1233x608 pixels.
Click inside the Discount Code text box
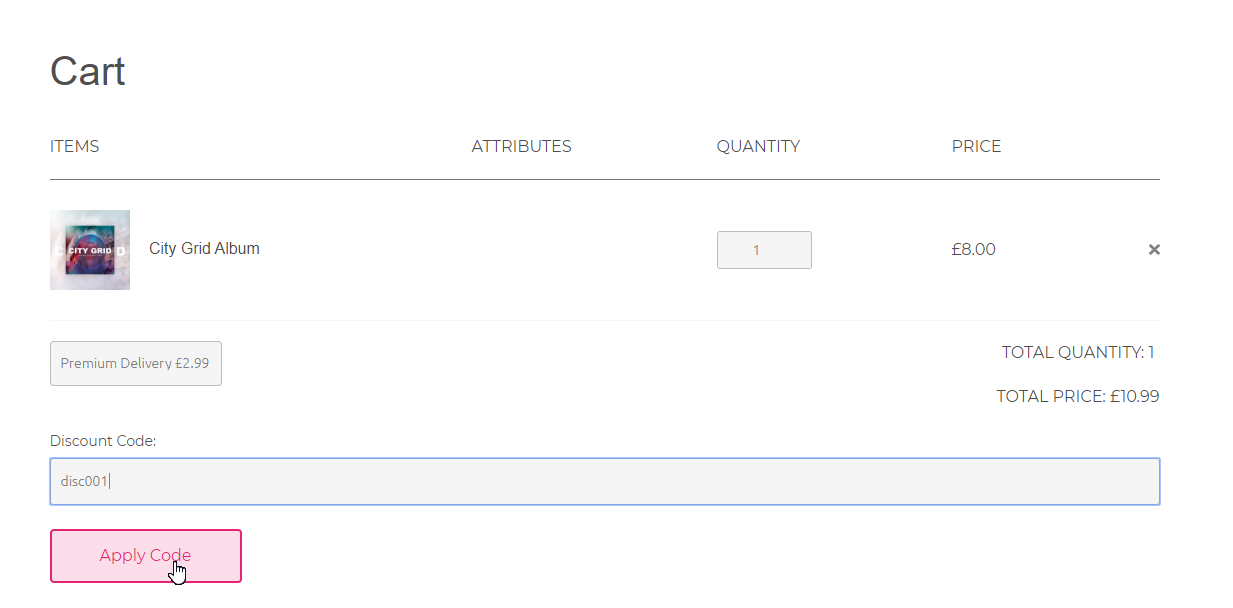click(x=604, y=481)
